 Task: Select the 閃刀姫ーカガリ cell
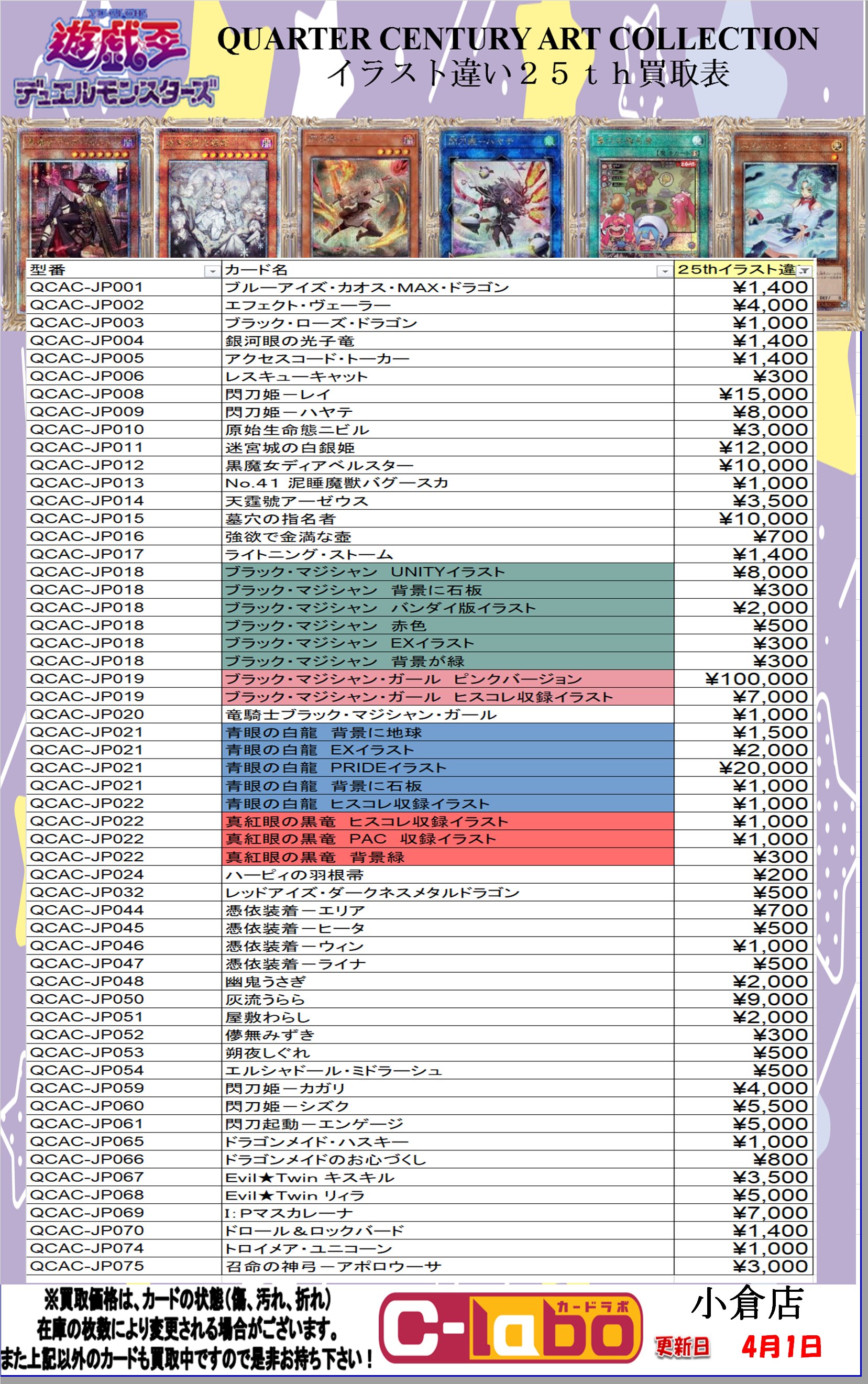point(448,1089)
